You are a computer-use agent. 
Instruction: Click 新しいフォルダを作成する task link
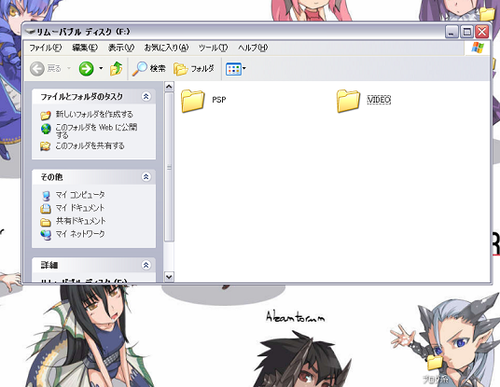(x=94, y=114)
